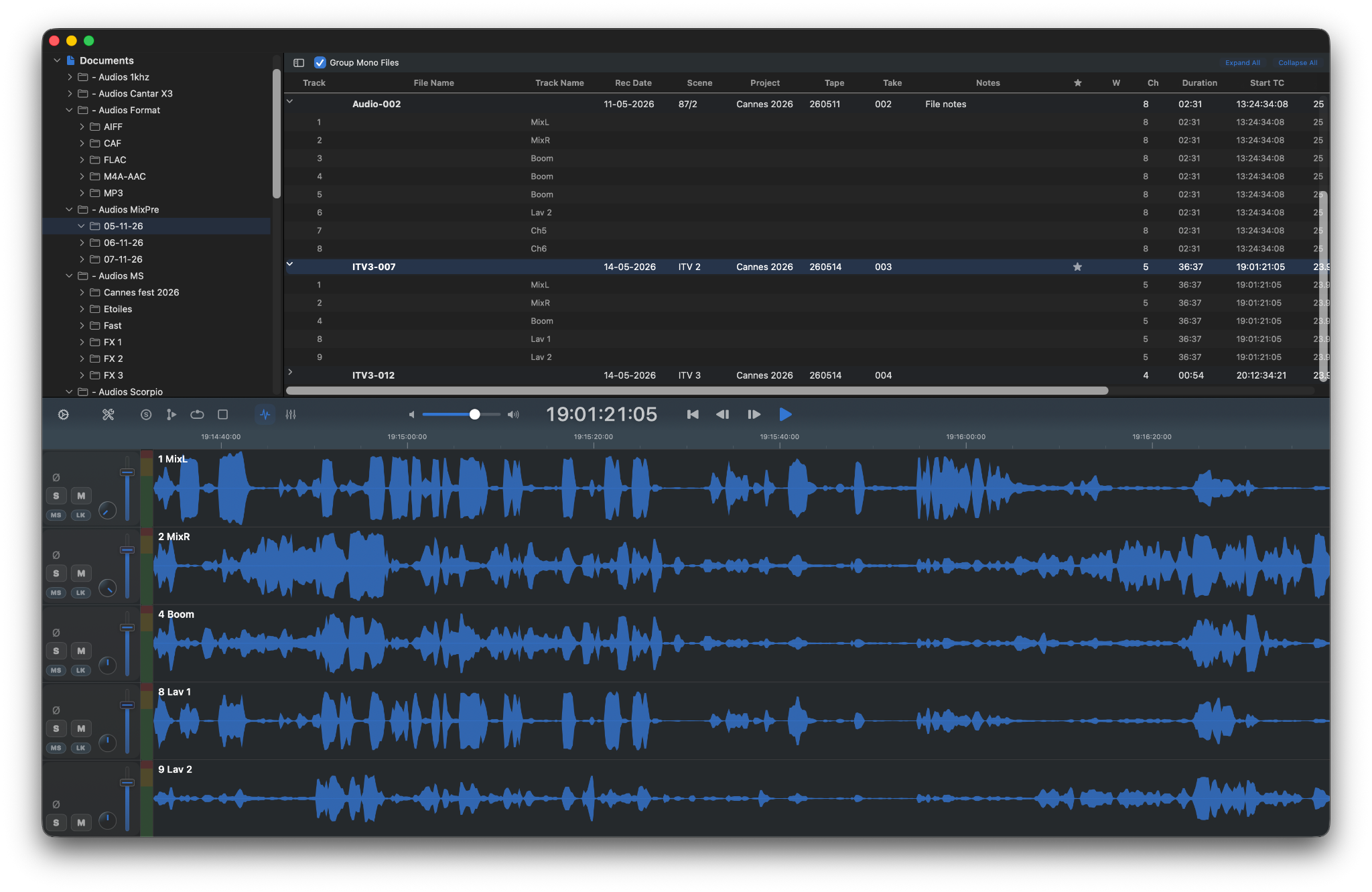
Task: Expand the Audios 1khz folder
Action: [x=70, y=77]
